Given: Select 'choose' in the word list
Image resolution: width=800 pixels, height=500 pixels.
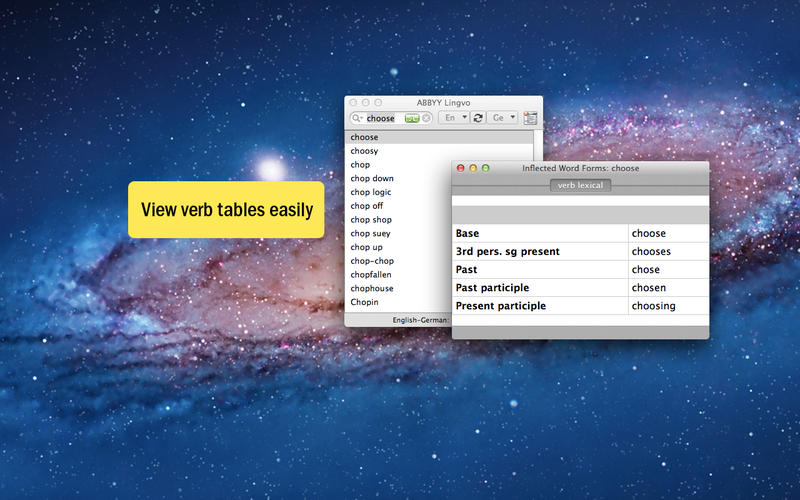Looking at the screenshot, I should pyautogui.click(x=439, y=137).
